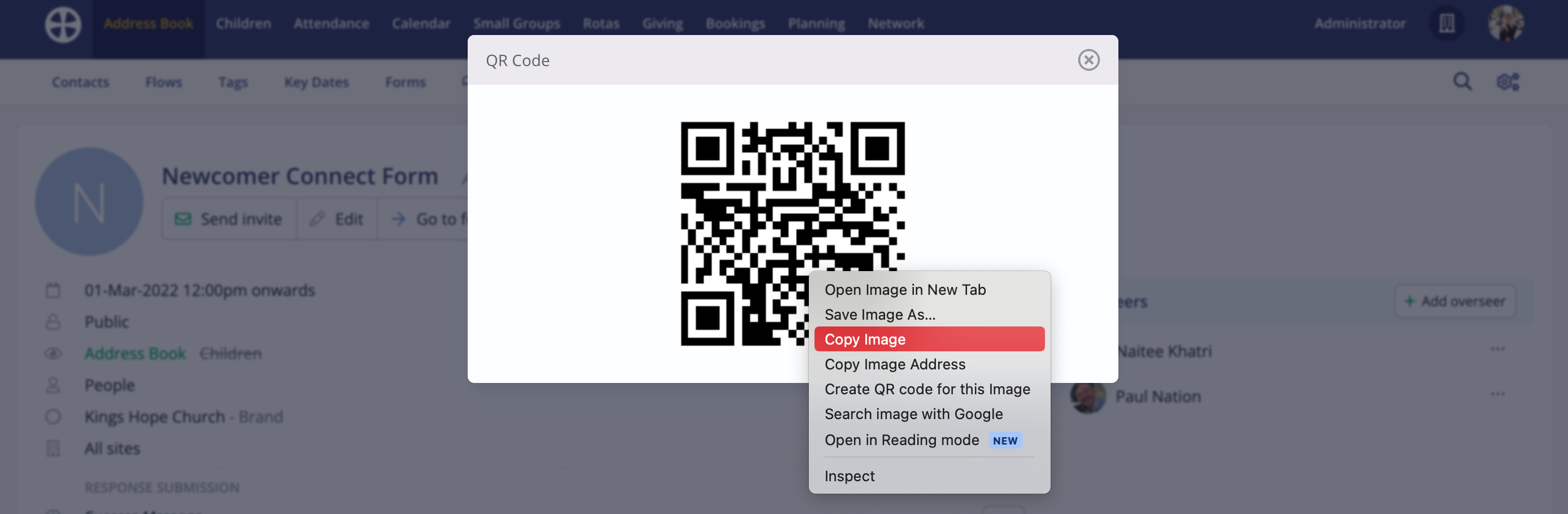Click the person icon beside People
This screenshot has height=514, width=1568.
[x=53, y=385]
